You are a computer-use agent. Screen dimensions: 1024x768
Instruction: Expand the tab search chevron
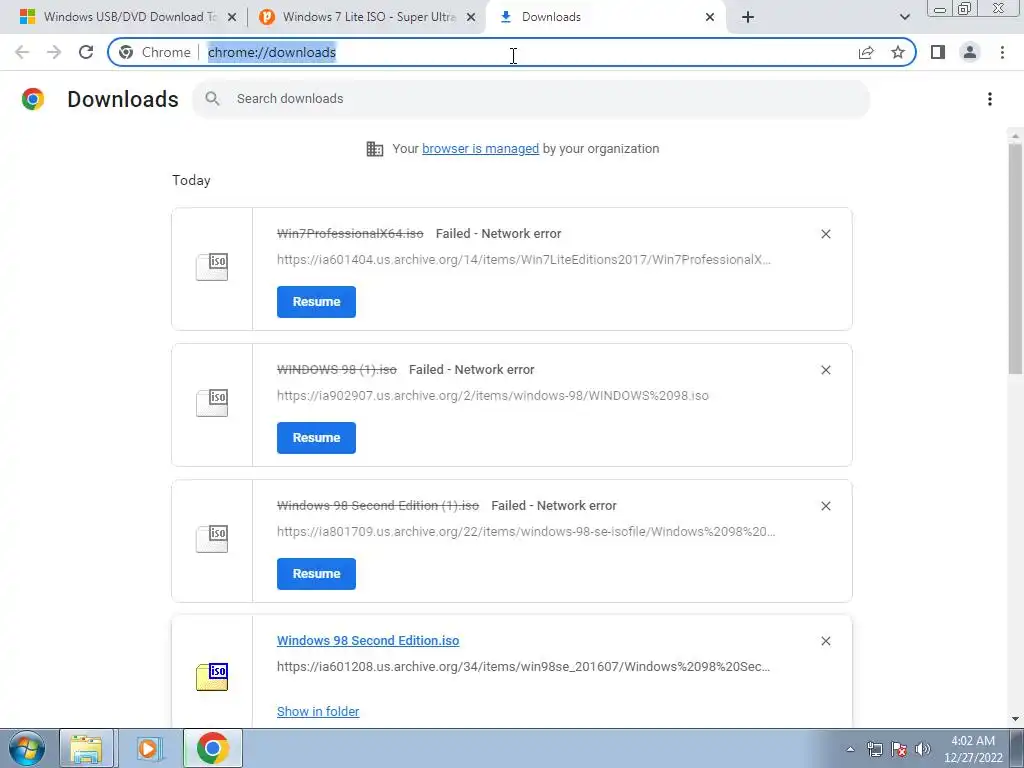(x=904, y=17)
